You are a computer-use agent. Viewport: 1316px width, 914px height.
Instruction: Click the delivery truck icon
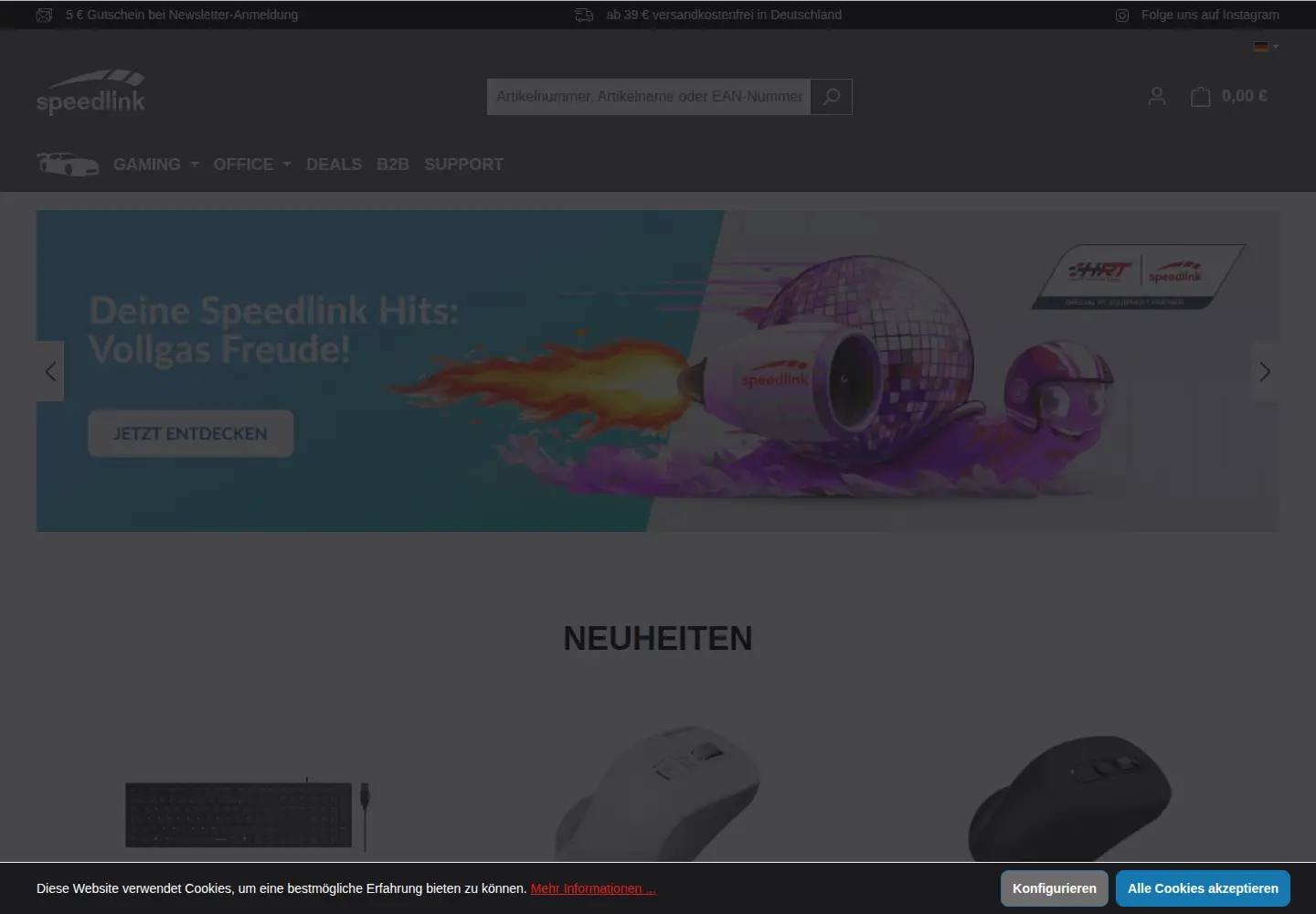(584, 15)
